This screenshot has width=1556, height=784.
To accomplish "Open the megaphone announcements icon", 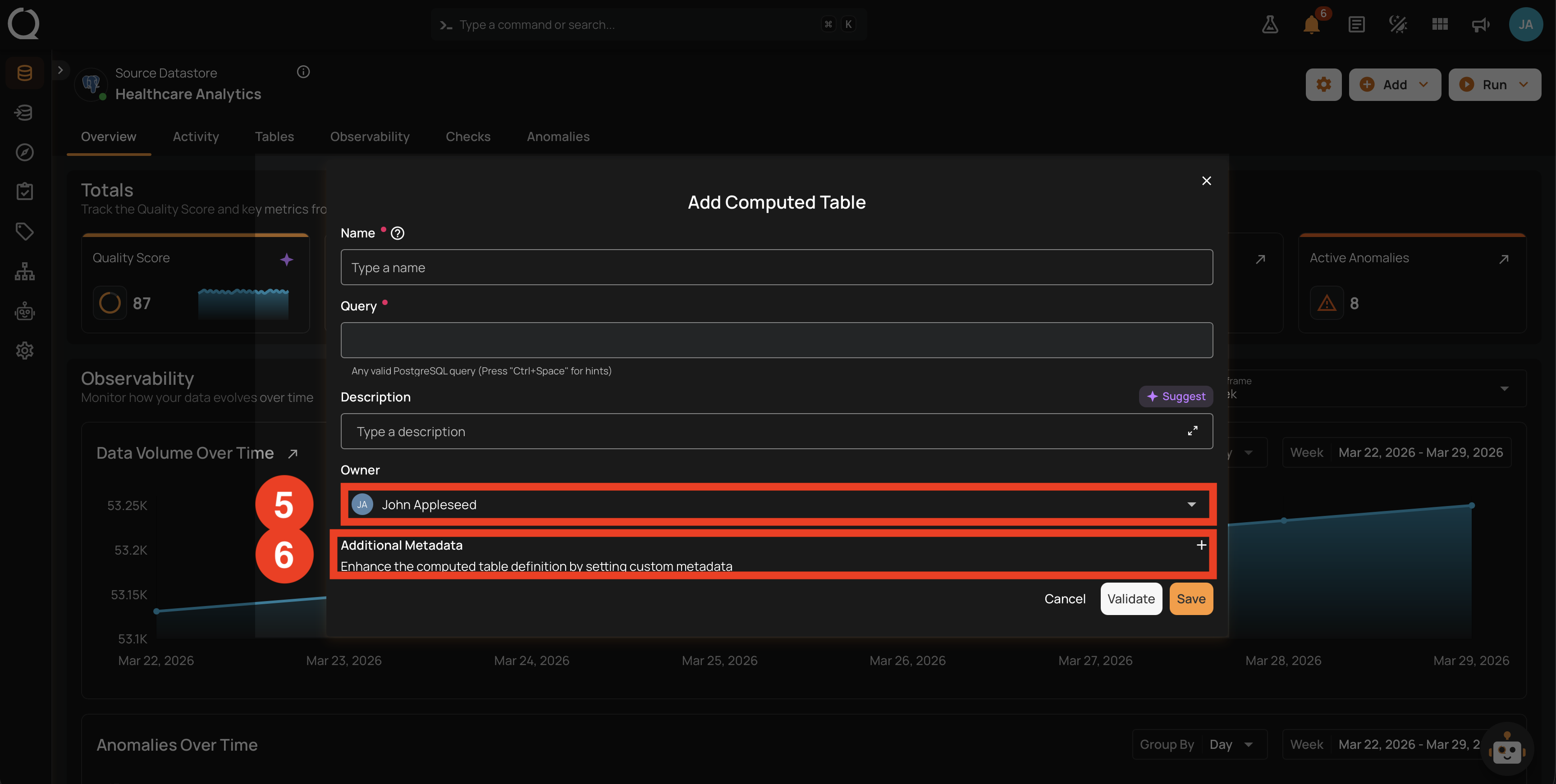I will [1480, 24].
